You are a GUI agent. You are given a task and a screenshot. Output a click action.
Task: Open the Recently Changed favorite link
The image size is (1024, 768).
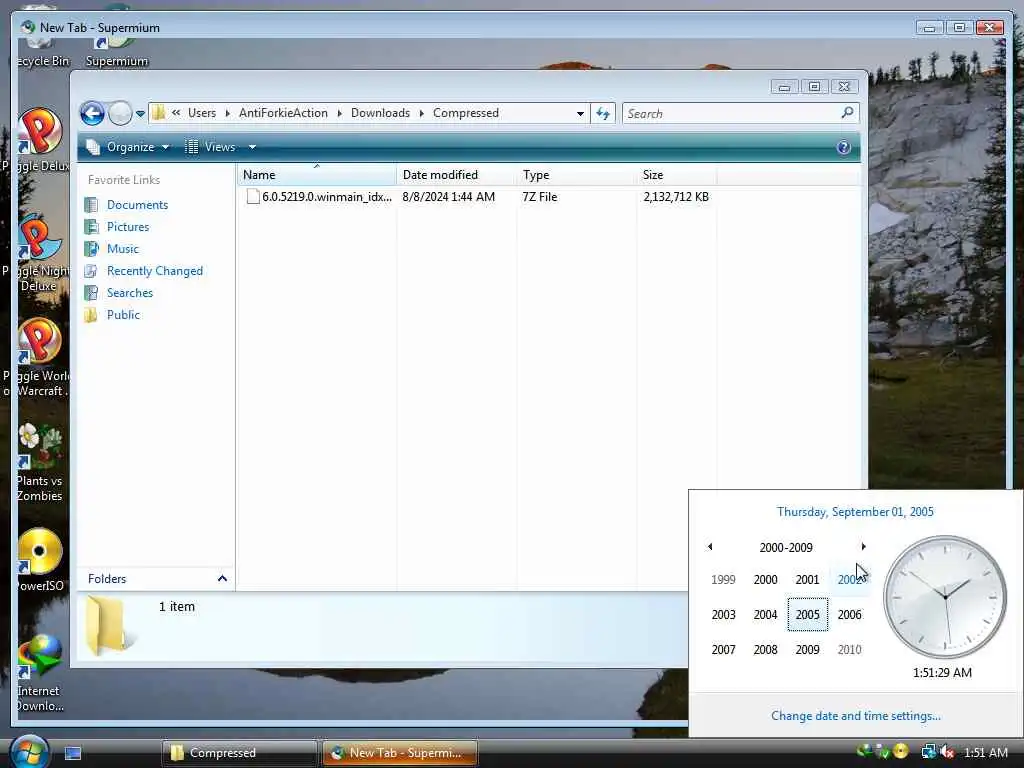pos(155,271)
